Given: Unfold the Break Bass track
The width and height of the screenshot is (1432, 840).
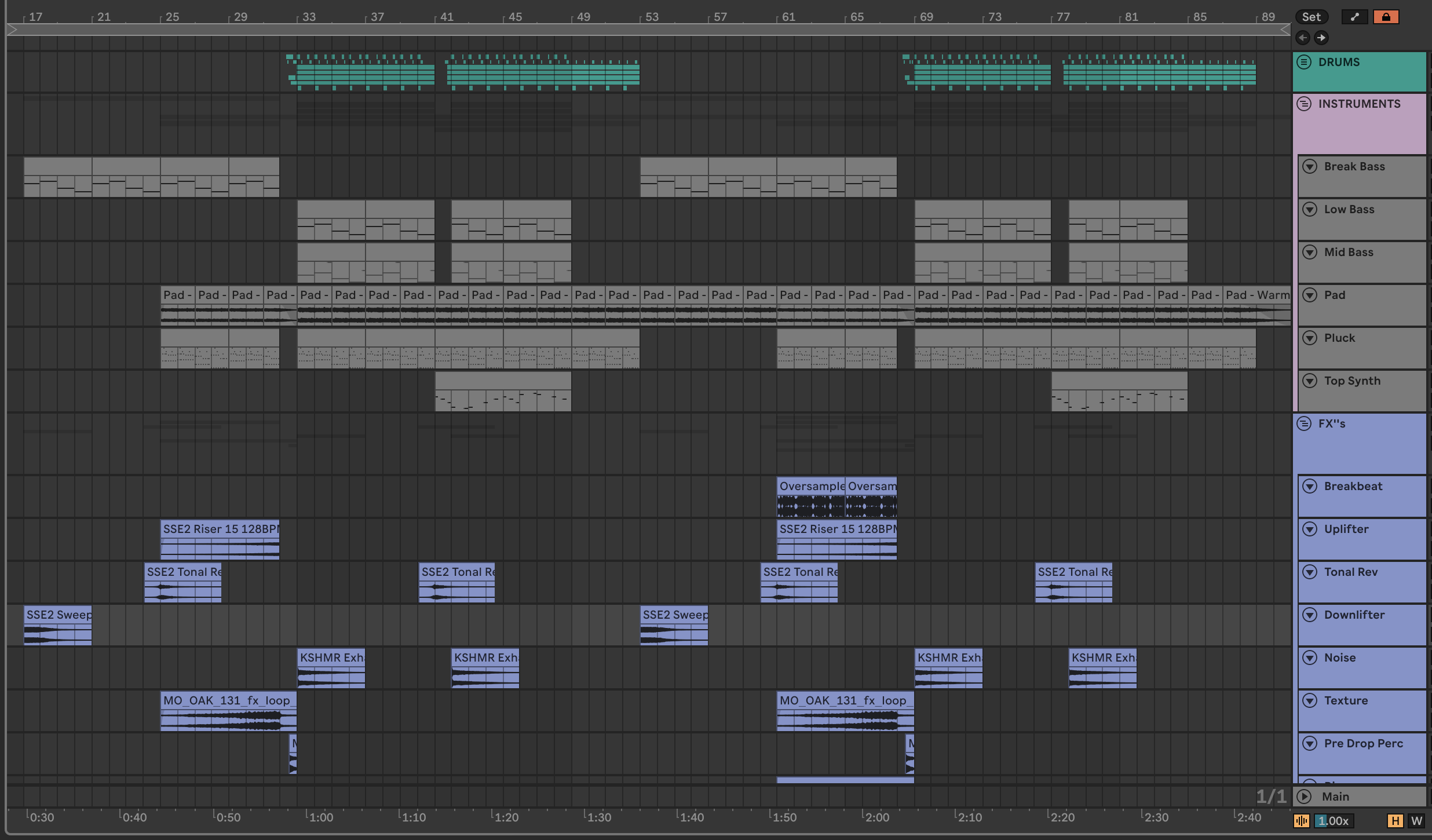Looking at the screenshot, I should click(1310, 166).
